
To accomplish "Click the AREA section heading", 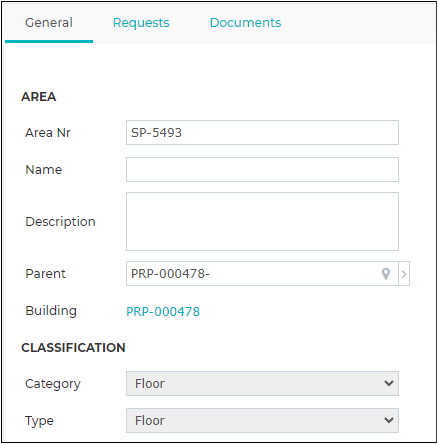I will pyautogui.click(x=39, y=97).
